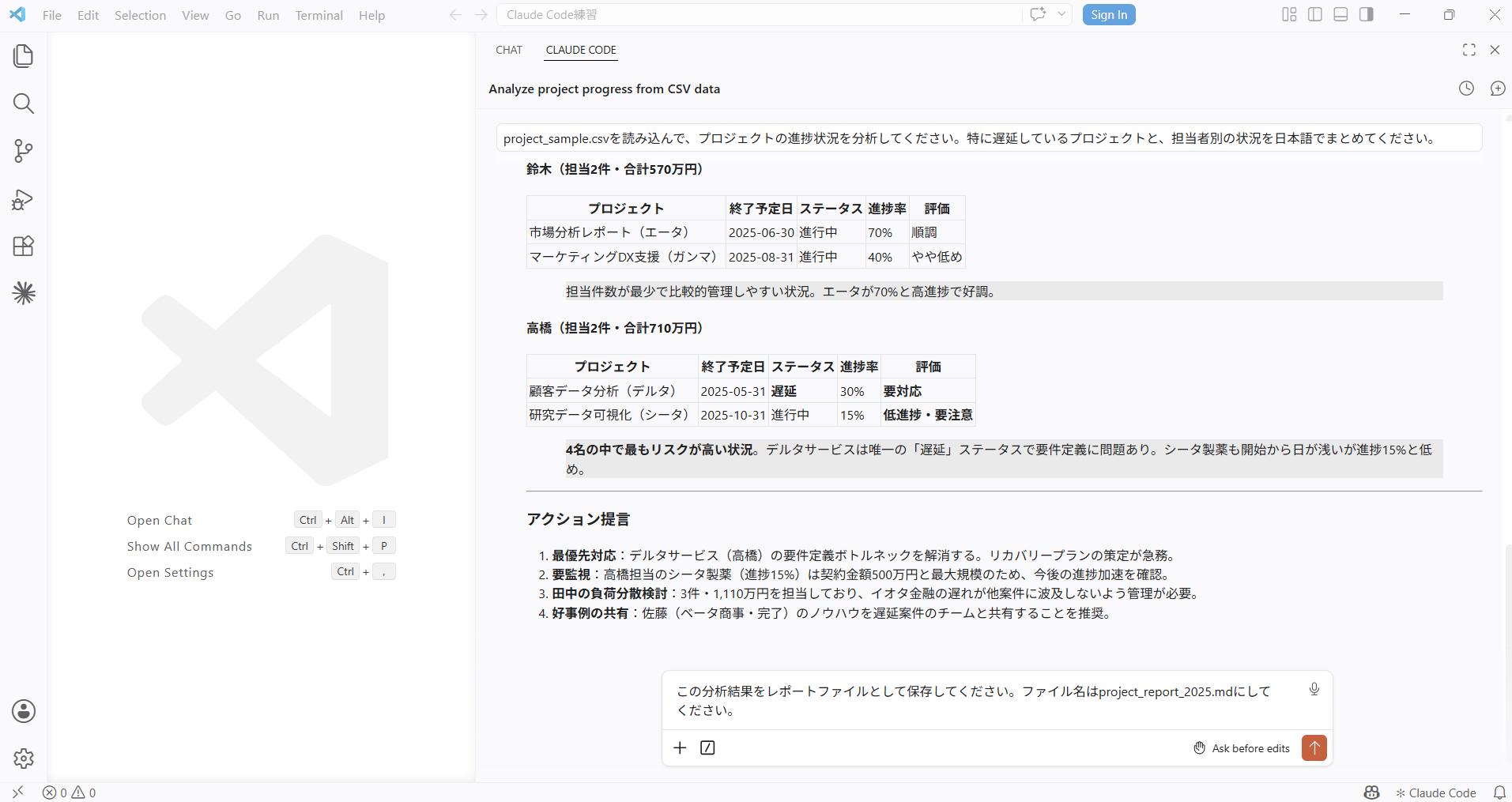
Task: Click the Copilot status icon
Action: (x=1372, y=793)
